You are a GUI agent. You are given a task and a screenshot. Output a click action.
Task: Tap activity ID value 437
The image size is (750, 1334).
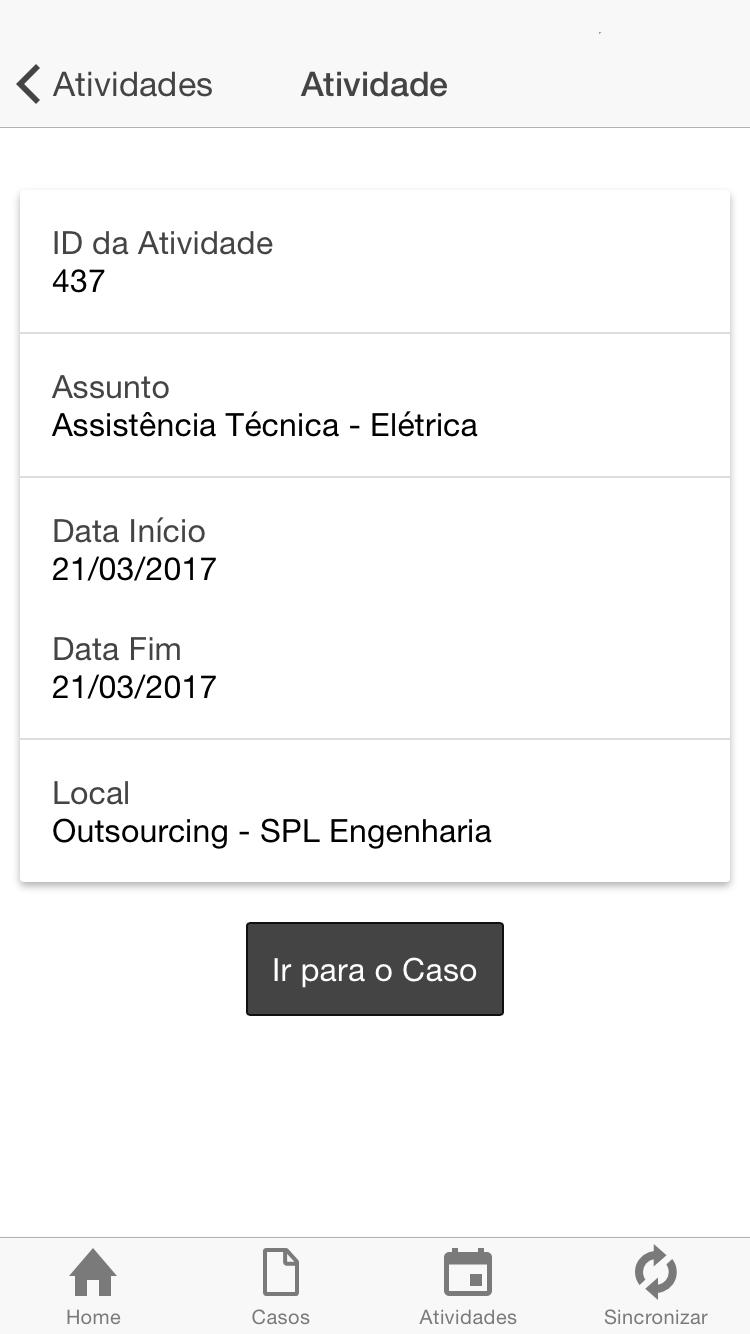(x=78, y=281)
